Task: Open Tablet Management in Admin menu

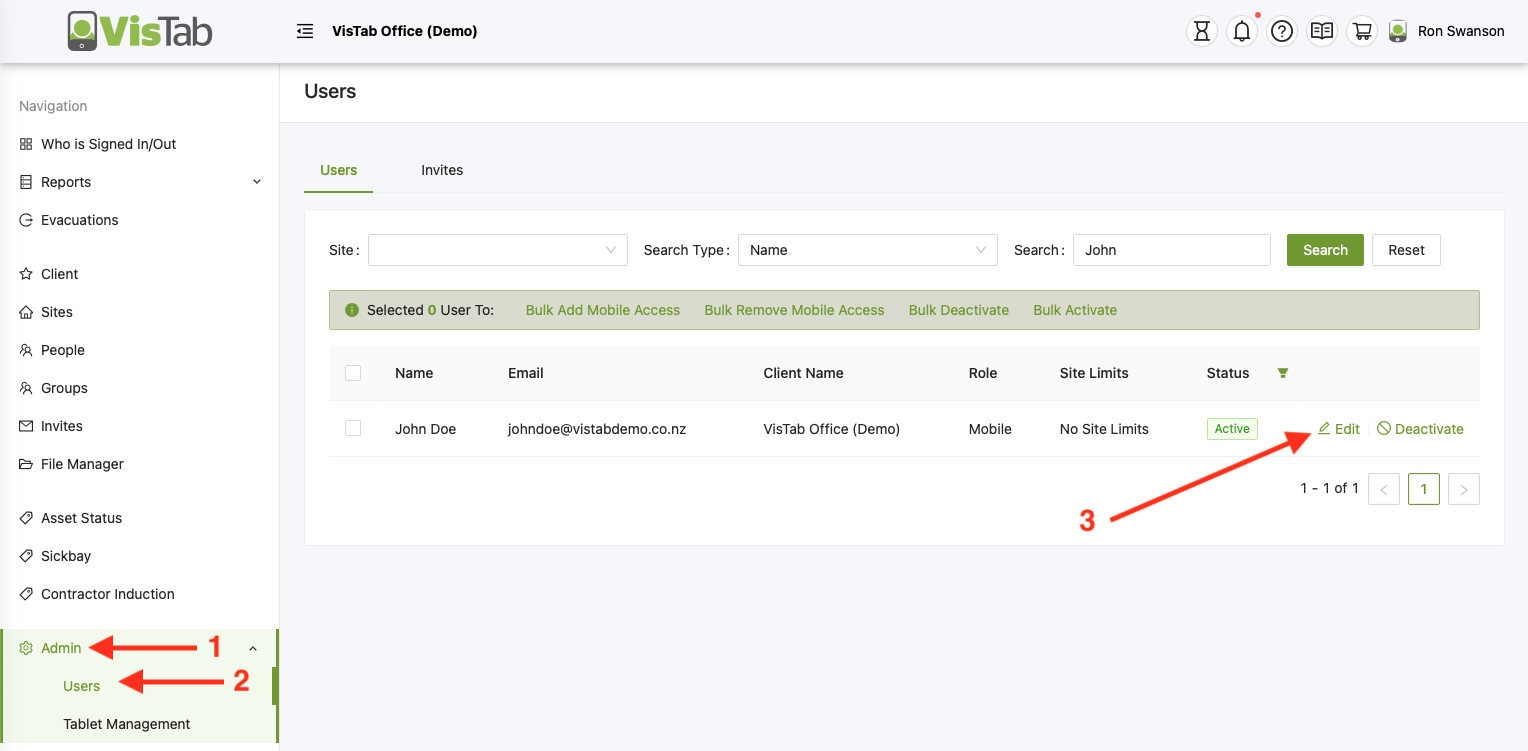Action: pyautogui.click(x=126, y=724)
